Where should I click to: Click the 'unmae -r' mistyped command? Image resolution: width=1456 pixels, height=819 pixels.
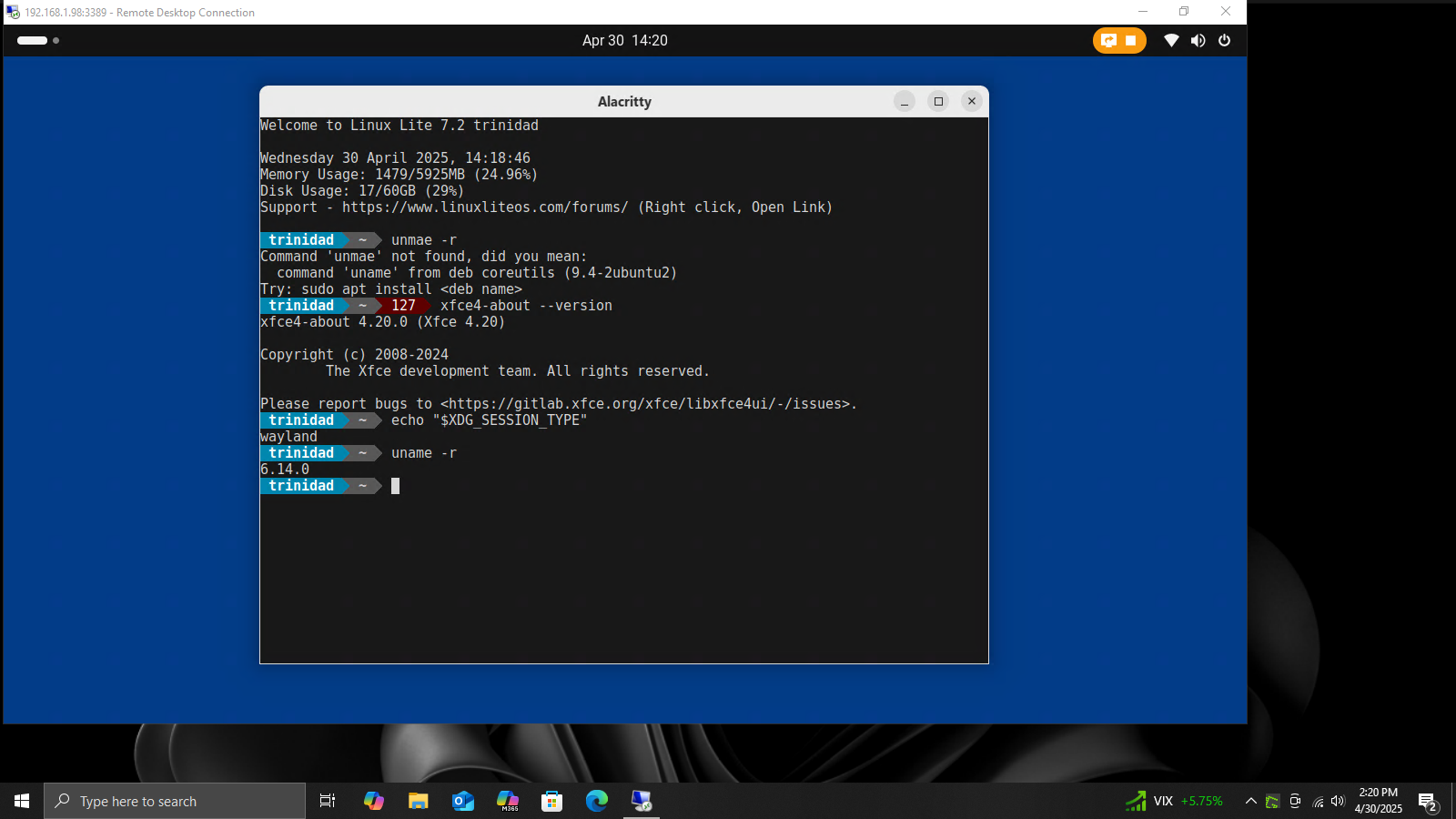coord(424,240)
